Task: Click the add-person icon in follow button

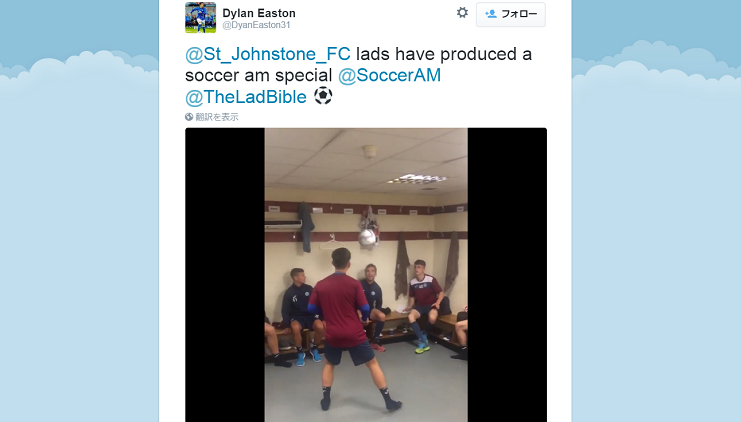Action: [491, 14]
